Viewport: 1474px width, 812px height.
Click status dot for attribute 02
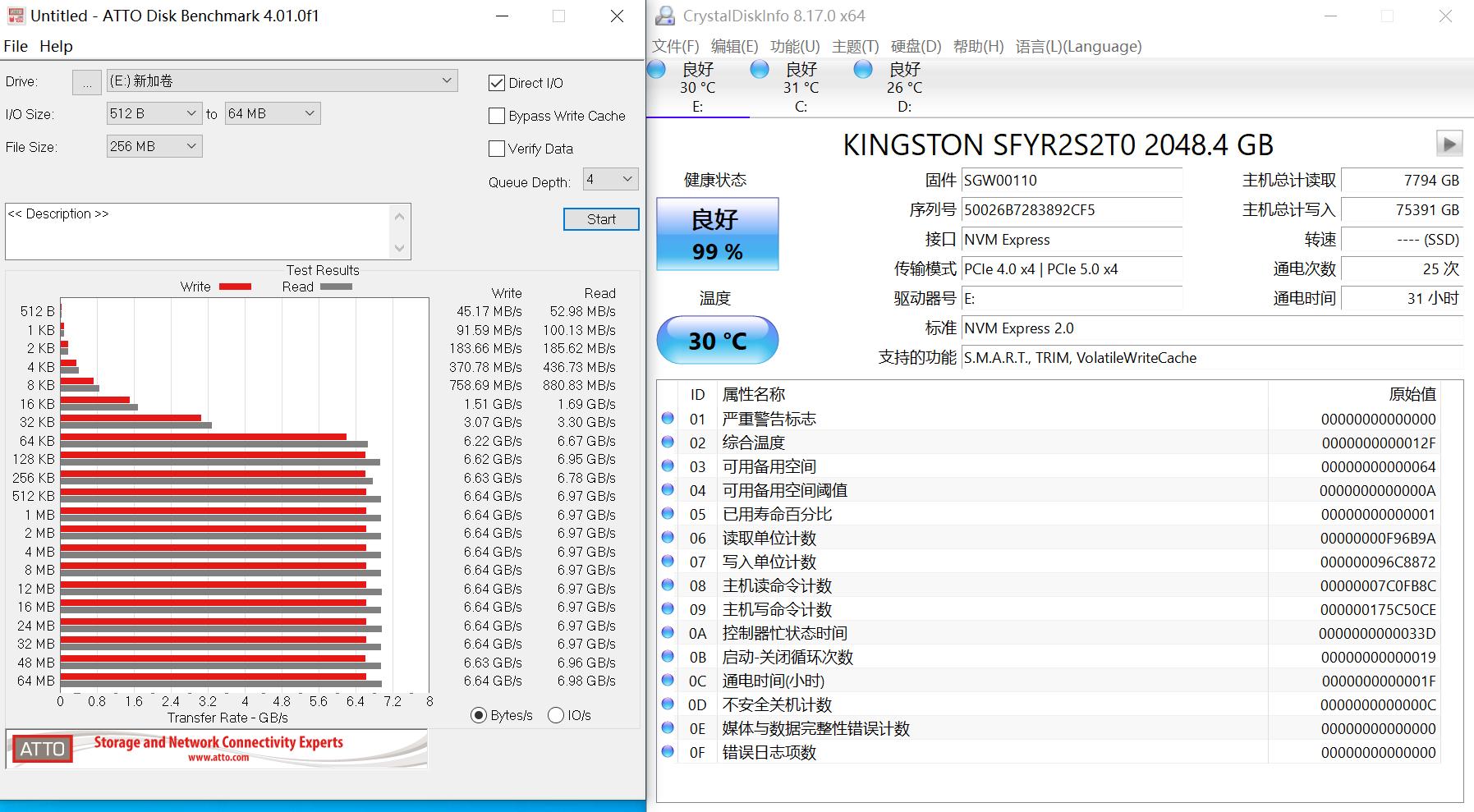coord(668,443)
